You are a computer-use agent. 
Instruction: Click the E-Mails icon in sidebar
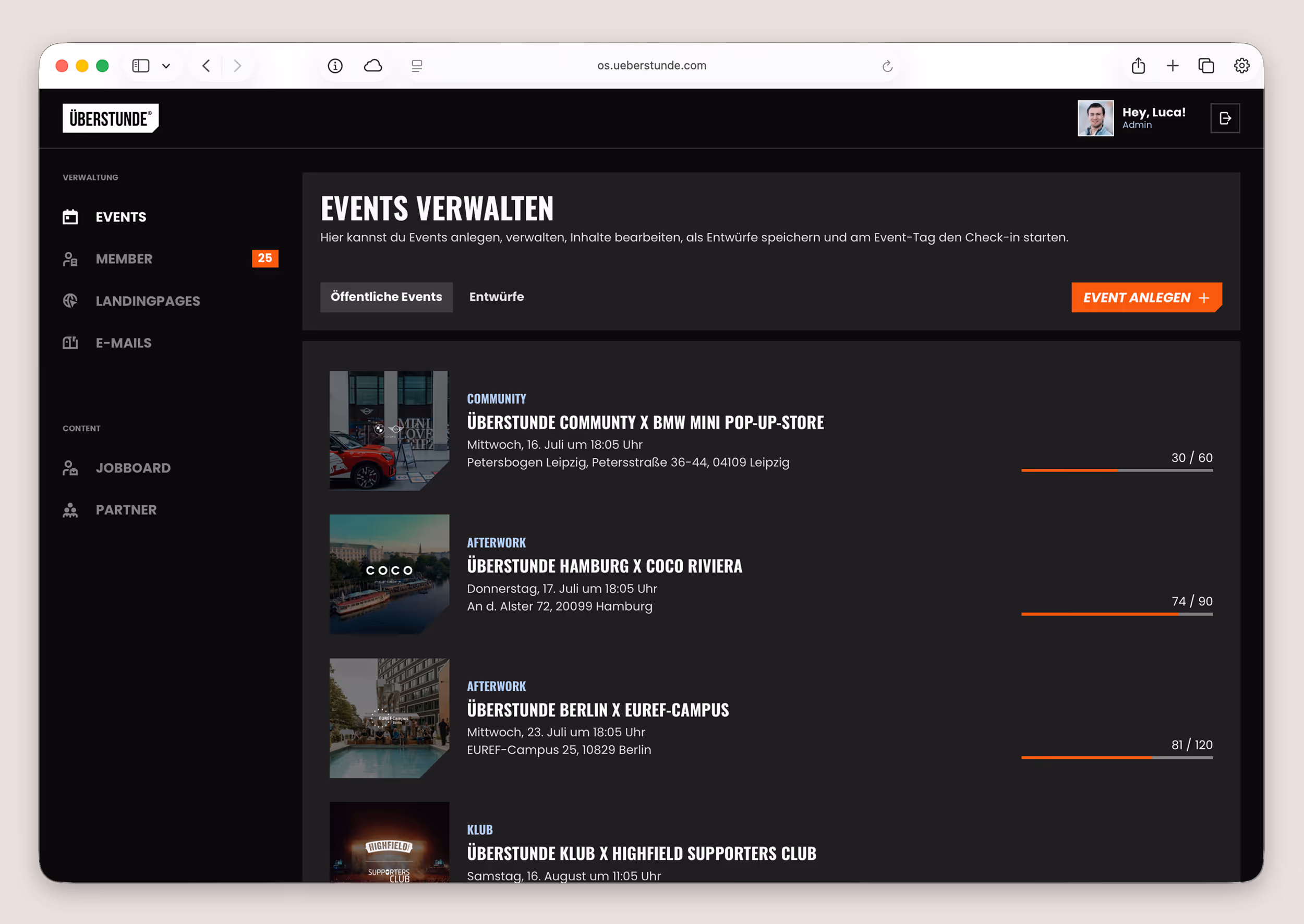click(x=70, y=343)
